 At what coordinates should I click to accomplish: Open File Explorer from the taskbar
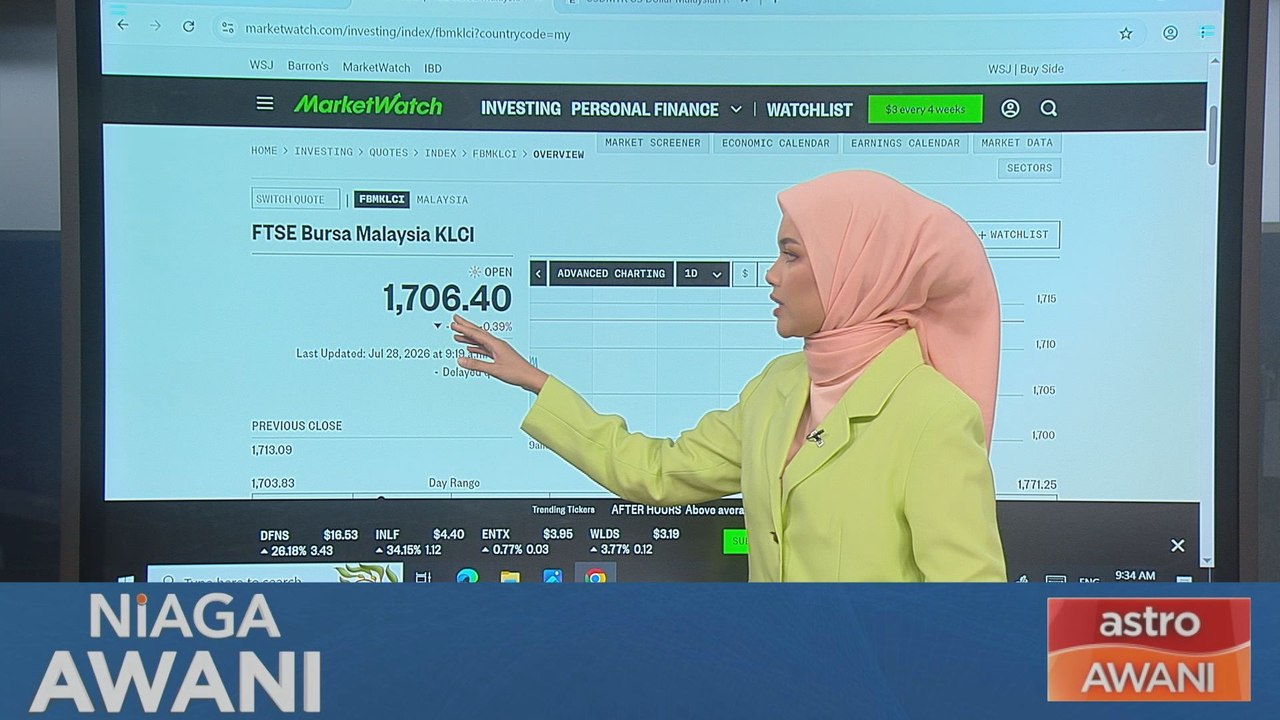point(510,577)
